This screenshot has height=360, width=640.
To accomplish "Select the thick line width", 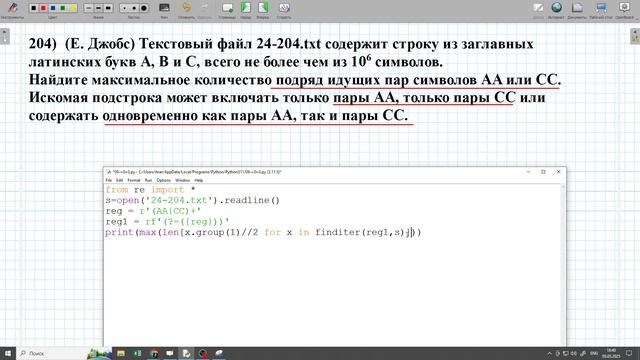I will point(108,8).
